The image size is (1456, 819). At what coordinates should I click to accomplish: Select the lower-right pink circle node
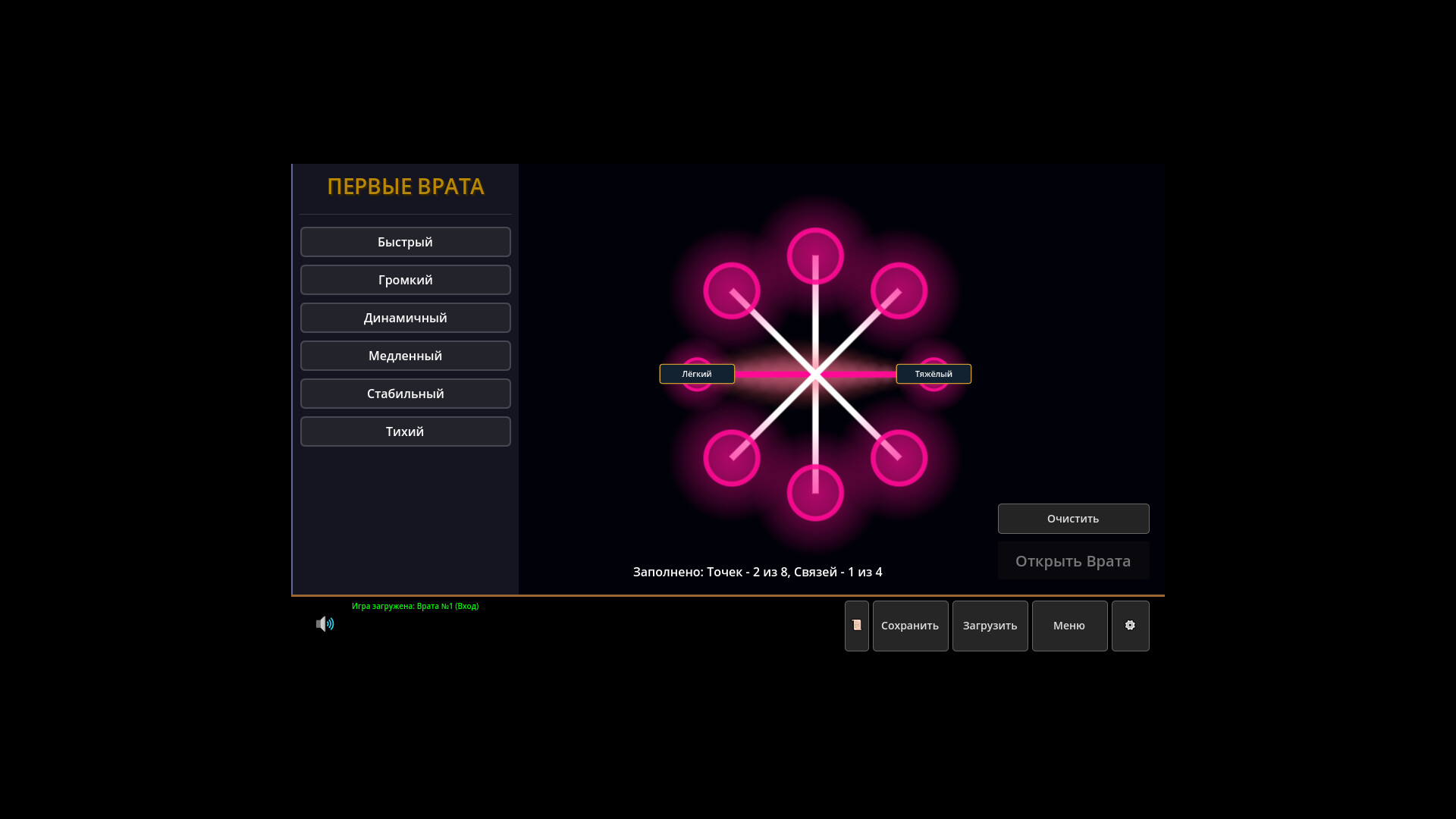(x=899, y=458)
